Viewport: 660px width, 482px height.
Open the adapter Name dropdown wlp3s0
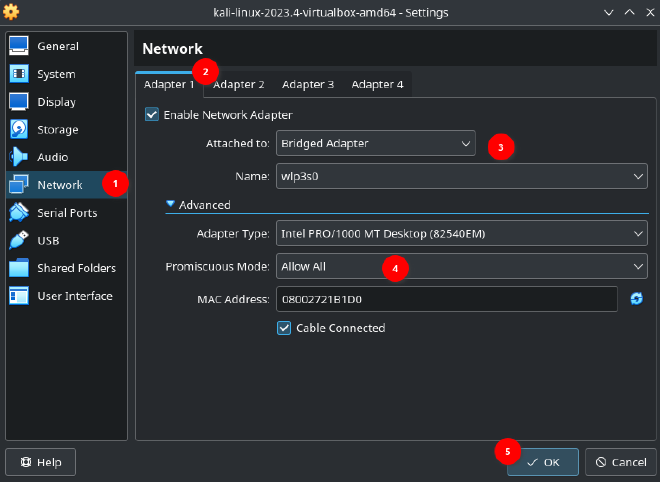coord(461,176)
